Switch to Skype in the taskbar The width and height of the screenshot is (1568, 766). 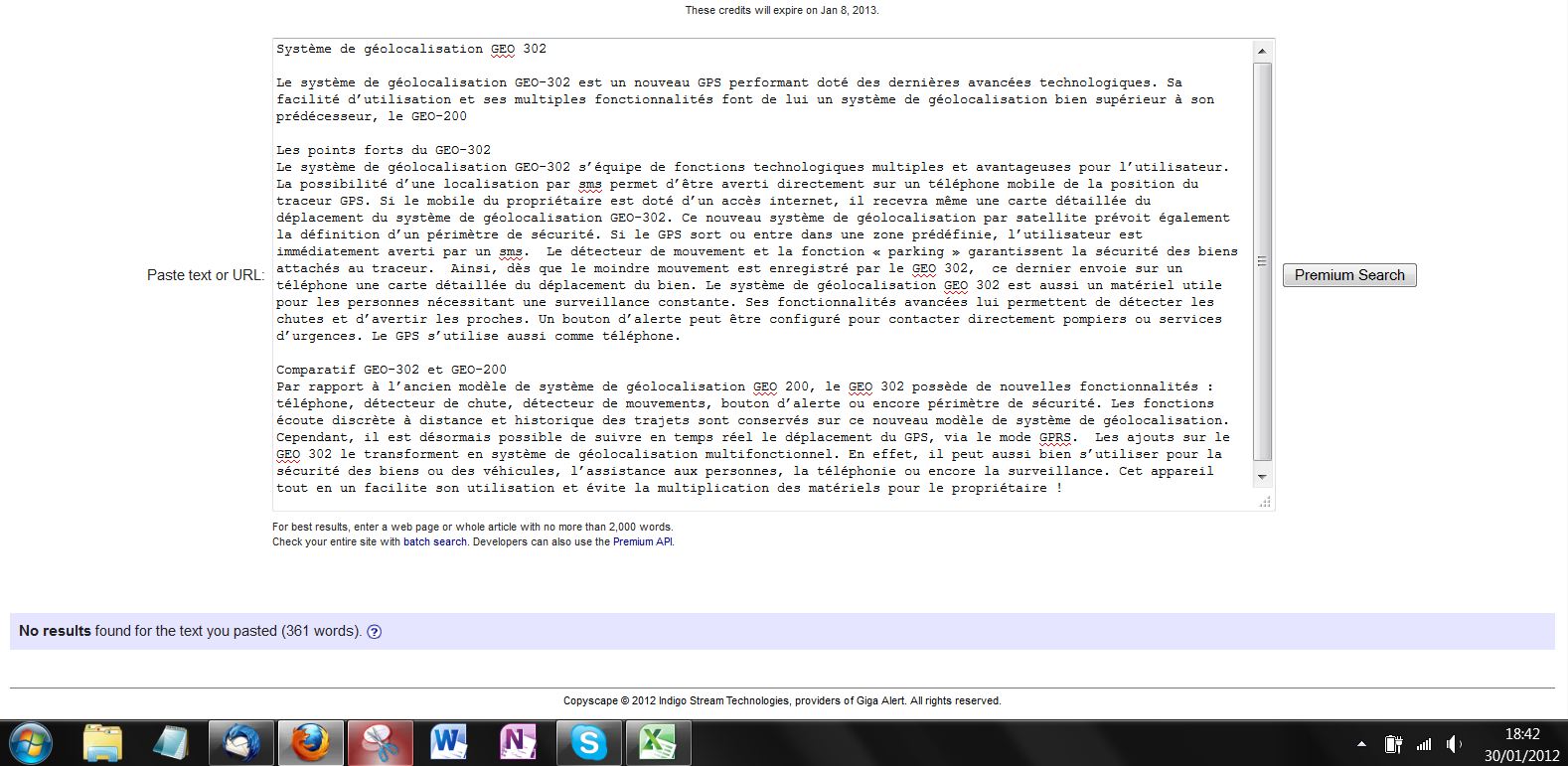(587, 743)
